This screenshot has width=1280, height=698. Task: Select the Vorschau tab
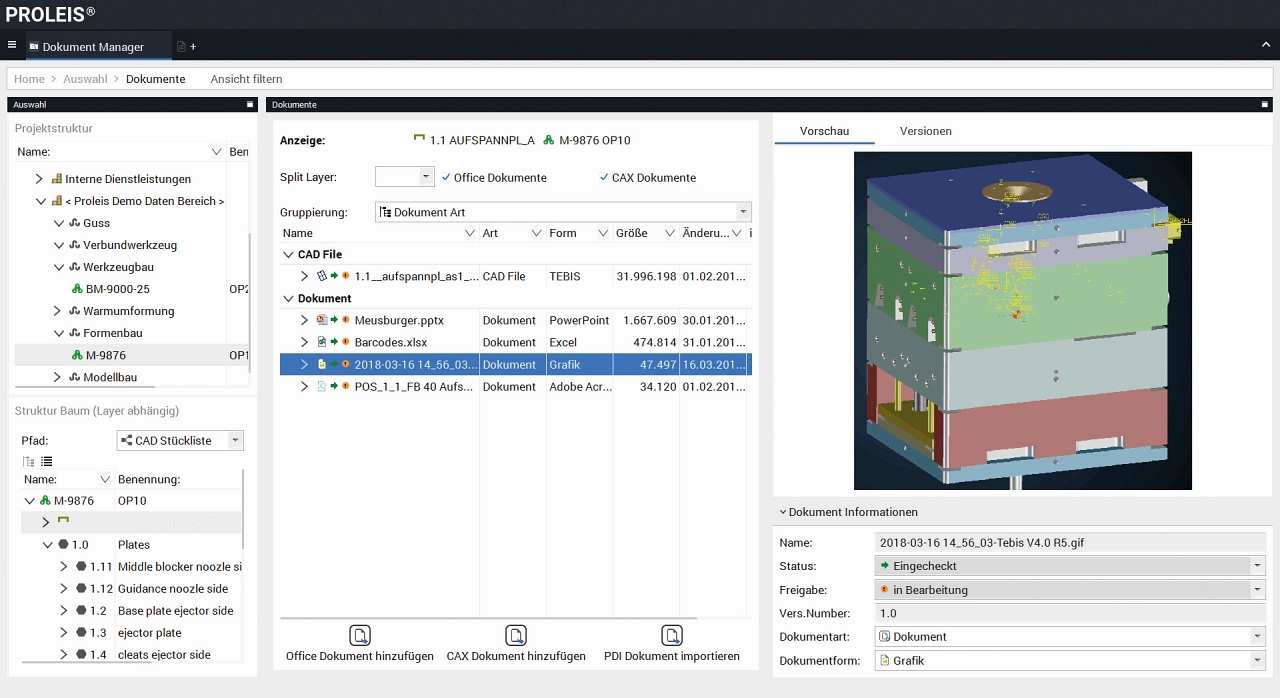click(x=824, y=131)
